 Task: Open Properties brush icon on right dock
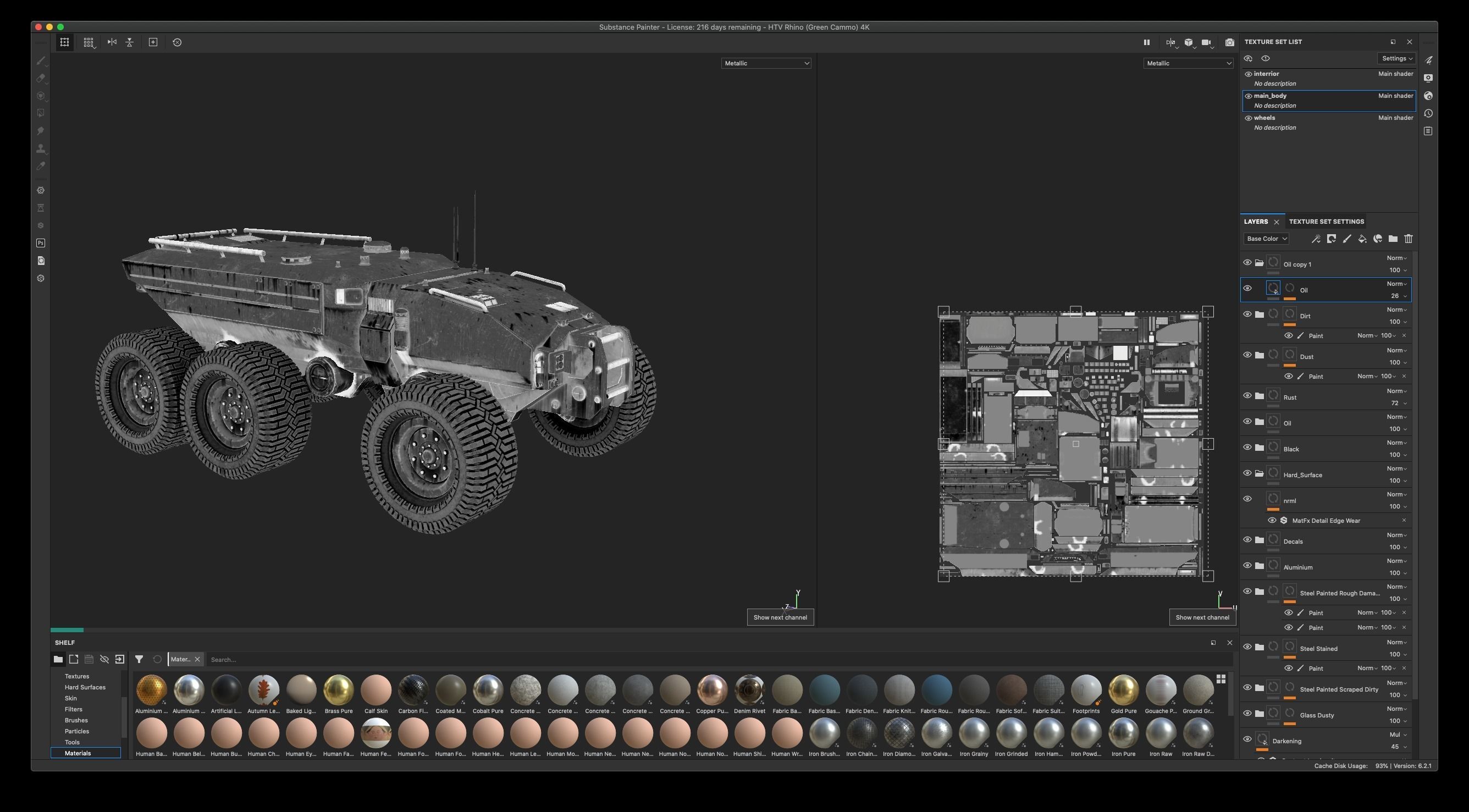[x=1428, y=60]
